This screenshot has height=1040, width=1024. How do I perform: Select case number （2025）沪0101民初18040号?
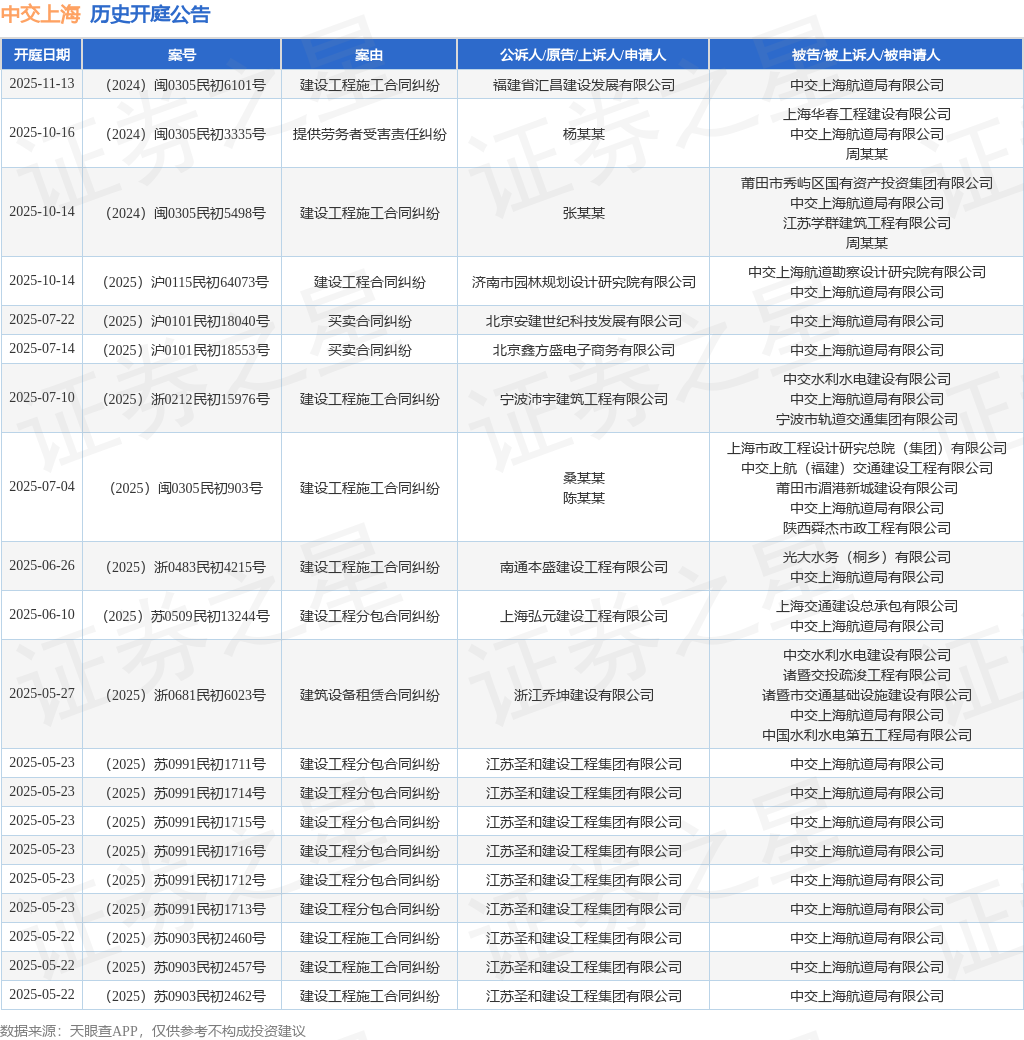coord(182,321)
